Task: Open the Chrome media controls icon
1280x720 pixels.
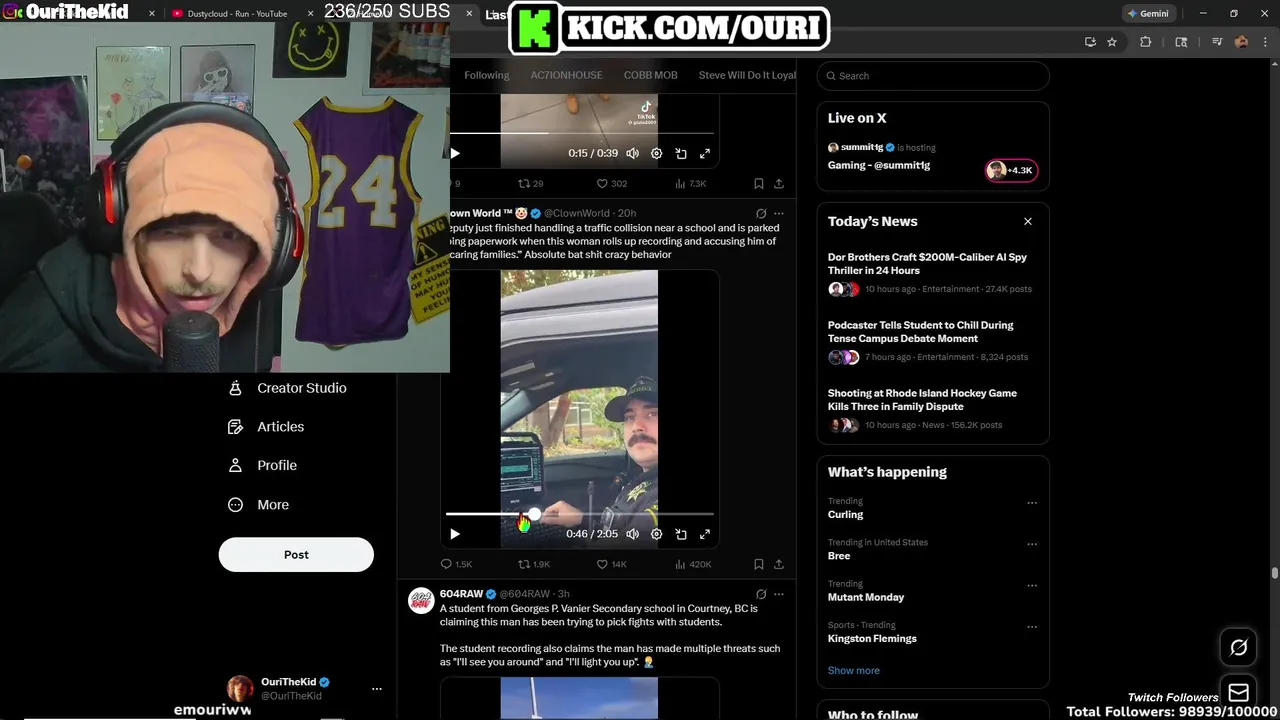Action: pyautogui.click(x=1217, y=42)
